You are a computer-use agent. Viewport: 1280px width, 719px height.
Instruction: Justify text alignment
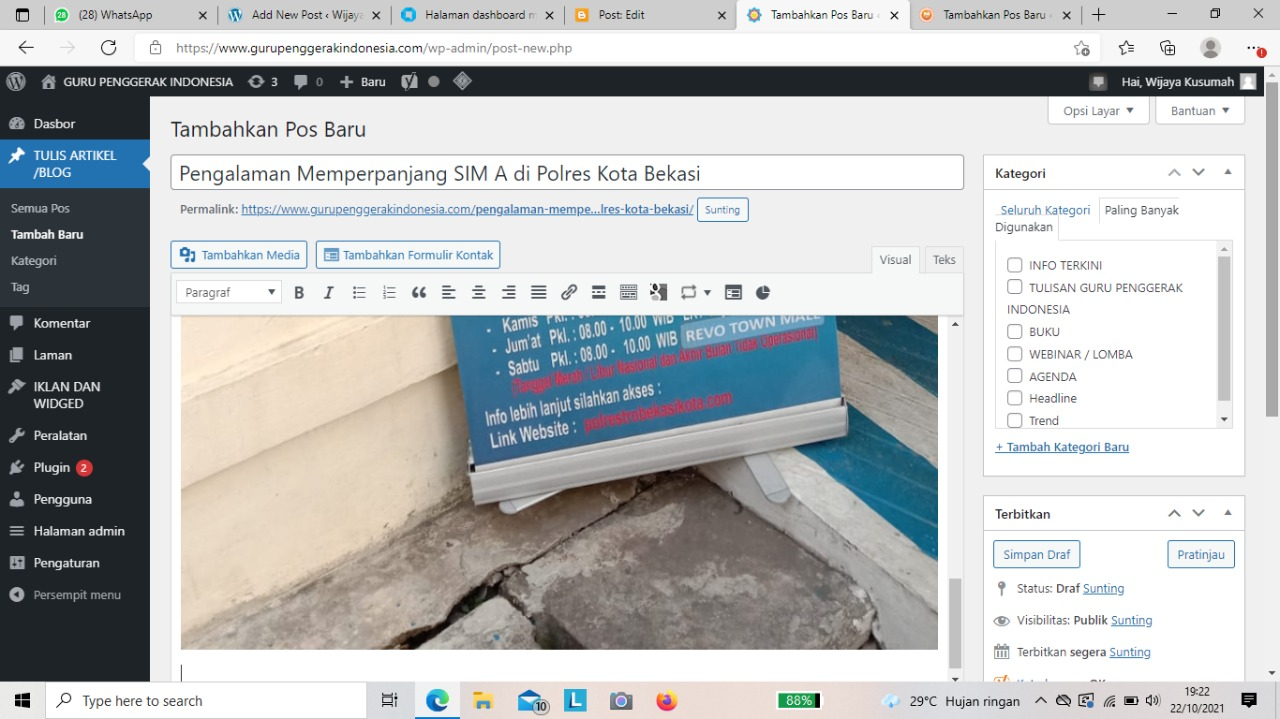(539, 293)
